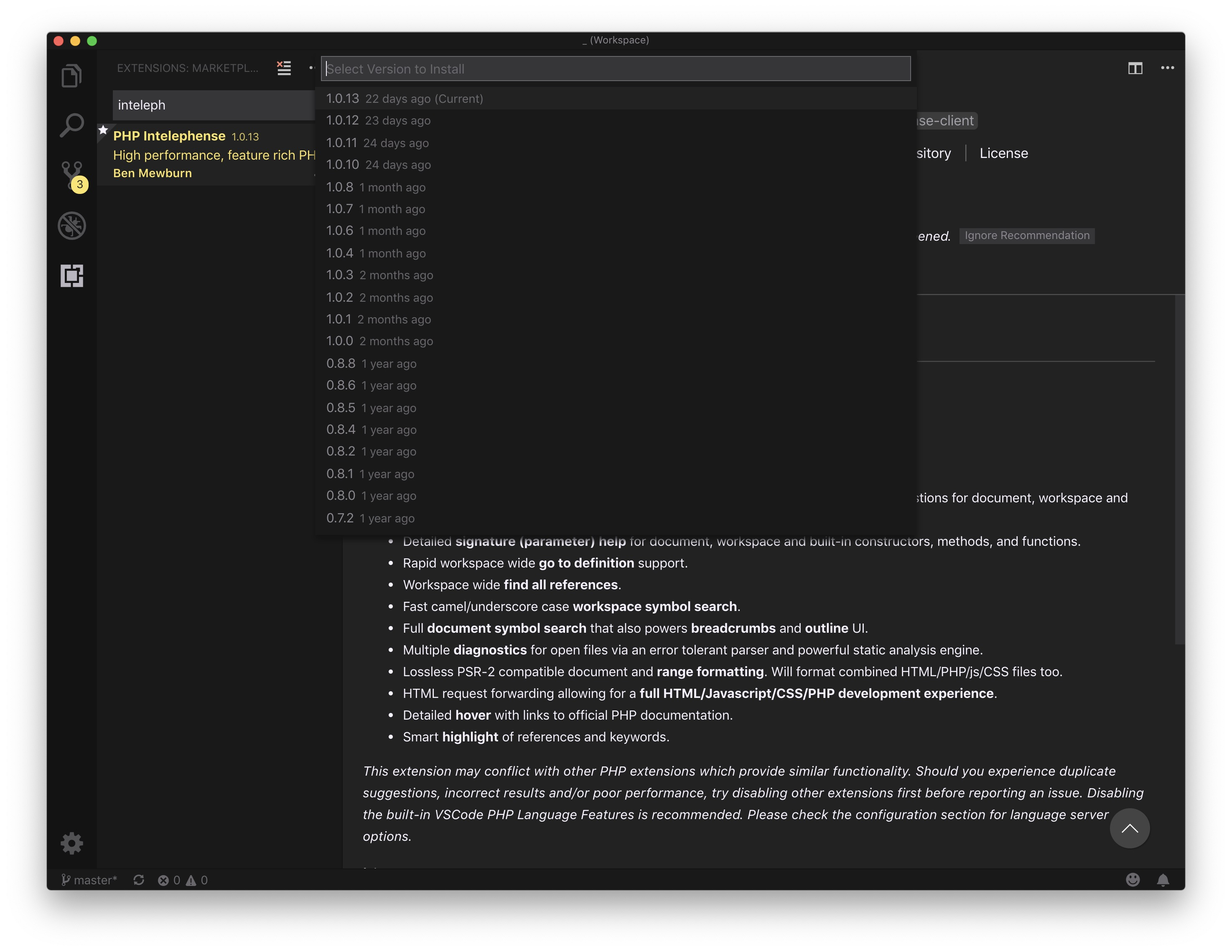Pick version 0.8.2 to install

click(x=616, y=452)
